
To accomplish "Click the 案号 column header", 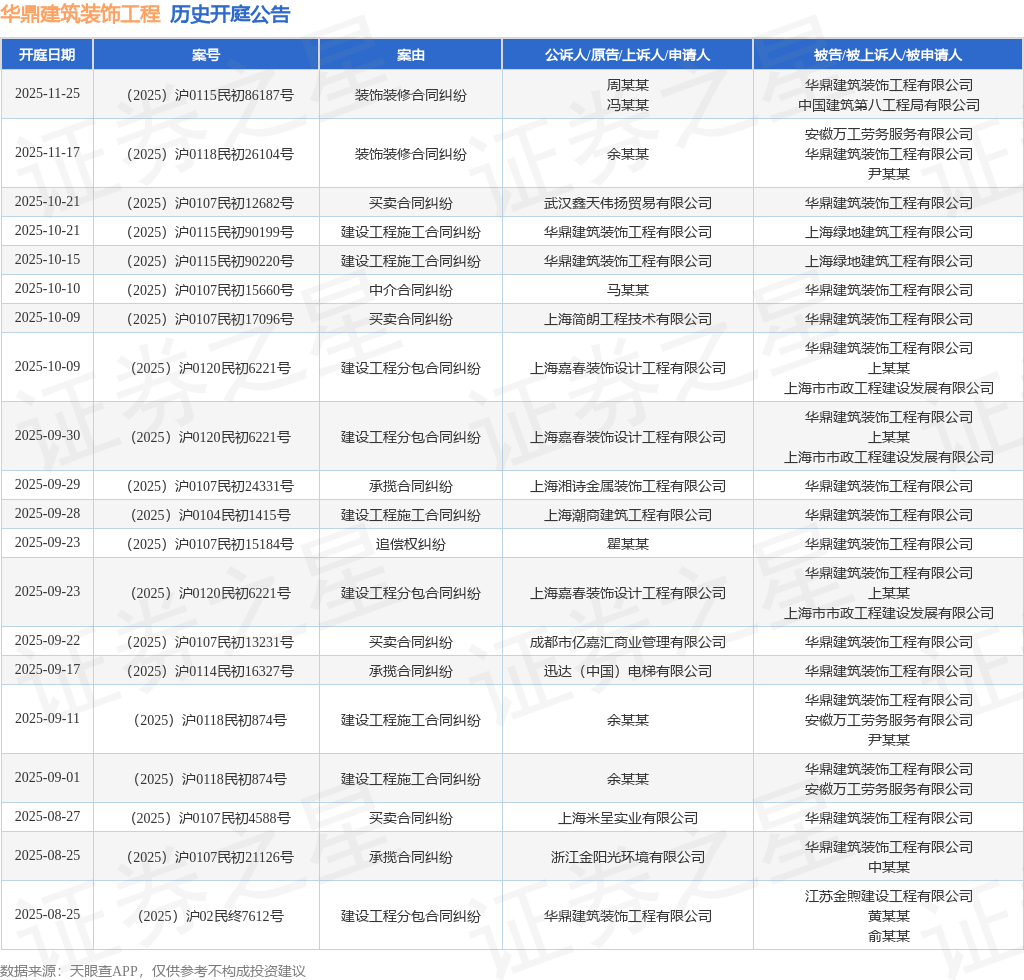I will tap(205, 54).
